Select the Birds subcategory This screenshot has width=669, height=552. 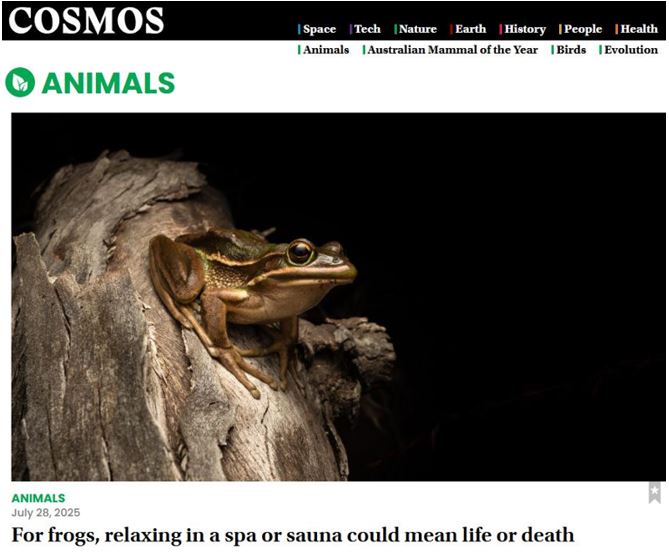(569, 50)
